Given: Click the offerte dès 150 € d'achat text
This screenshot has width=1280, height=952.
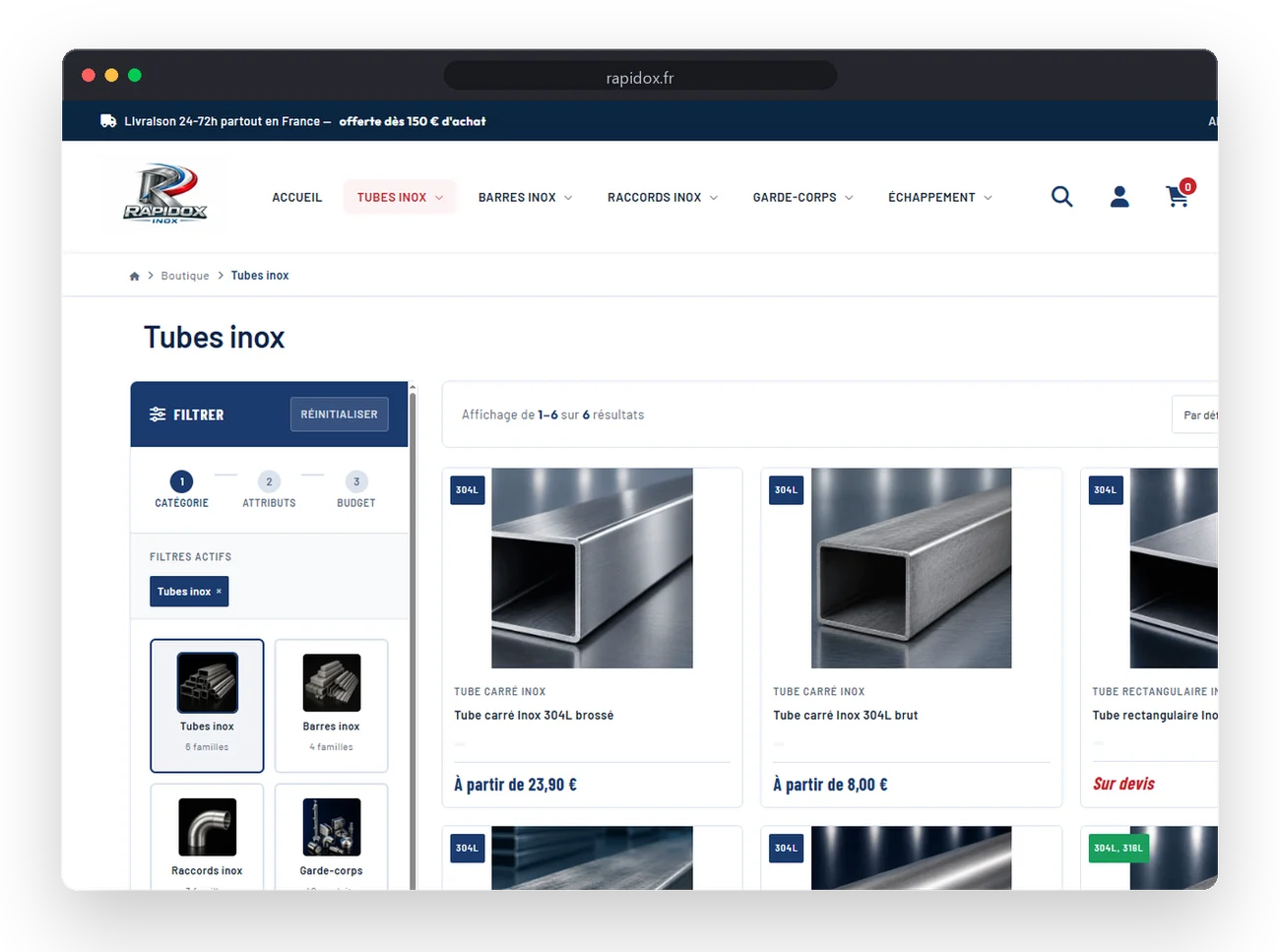Looking at the screenshot, I should click(413, 121).
